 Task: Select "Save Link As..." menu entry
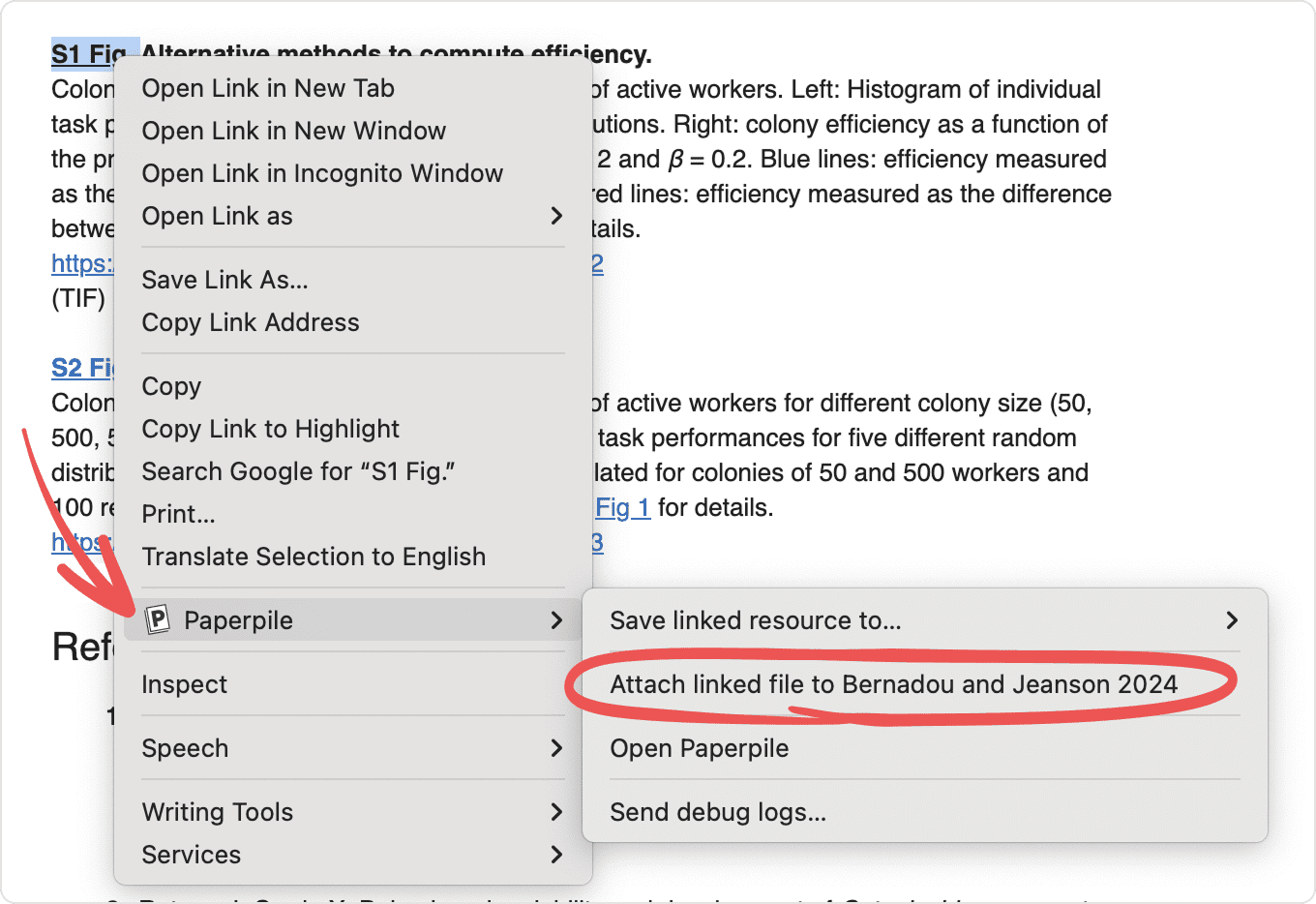[x=224, y=280]
